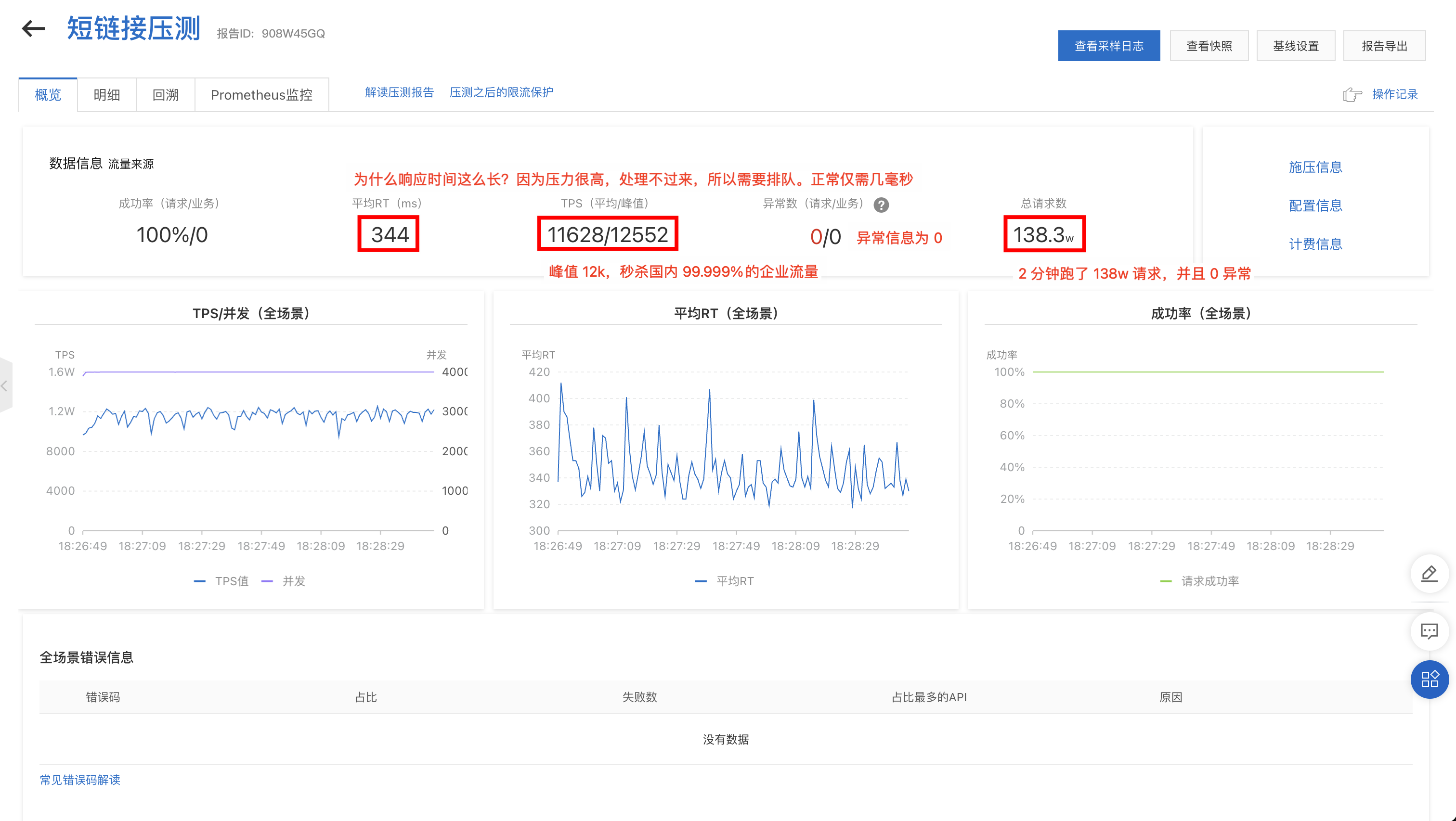Click the abnormal count value 0/0
Screen dimensions: 1456x821
[825, 237]
